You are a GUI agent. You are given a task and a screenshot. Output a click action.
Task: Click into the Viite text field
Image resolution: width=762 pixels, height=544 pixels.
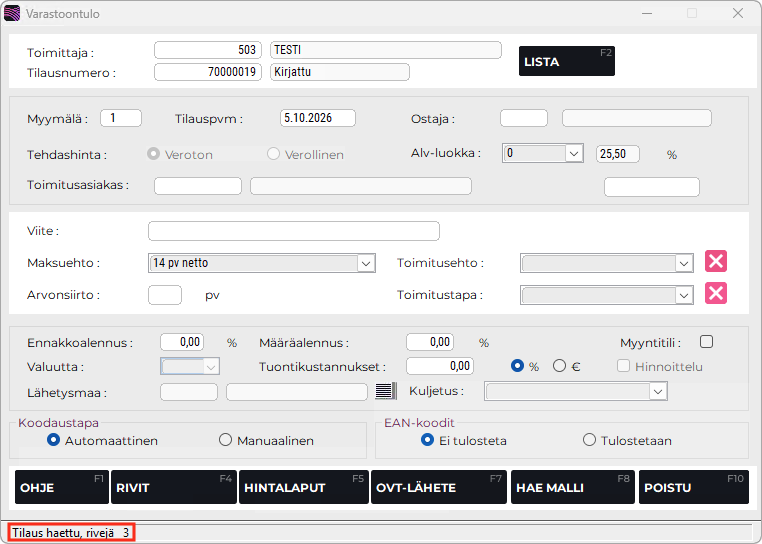point(294,231)
